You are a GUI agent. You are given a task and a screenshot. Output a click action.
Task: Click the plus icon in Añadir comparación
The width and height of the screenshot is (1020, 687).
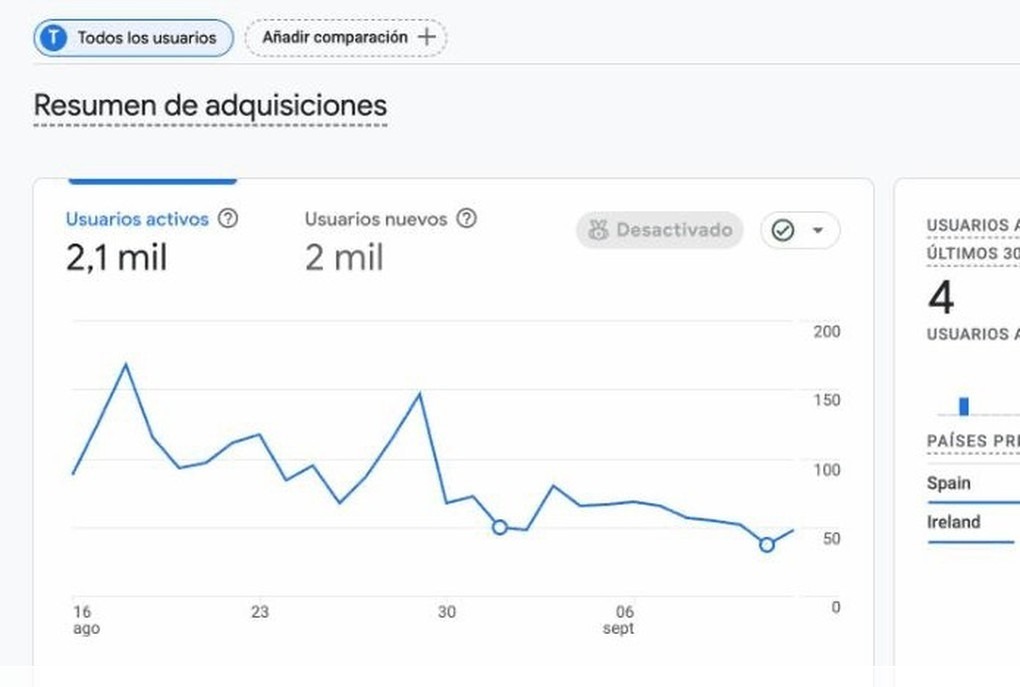(427, 37)
